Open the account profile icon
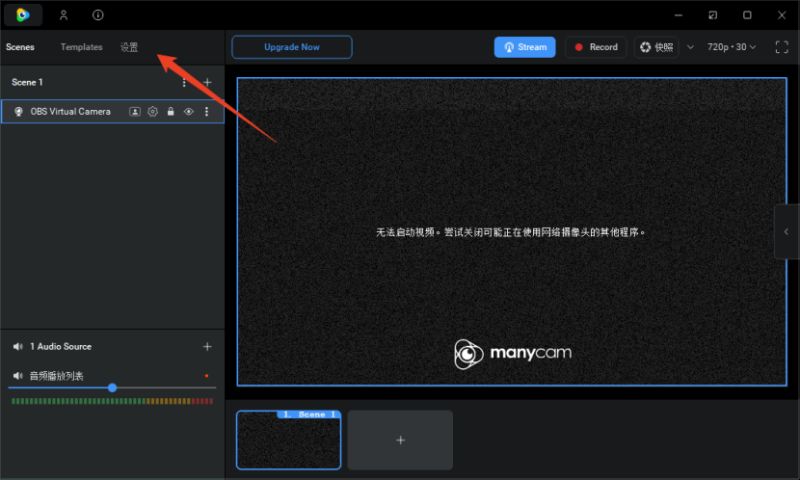Screen dimensions: 800x480 (x=63, y=15)
